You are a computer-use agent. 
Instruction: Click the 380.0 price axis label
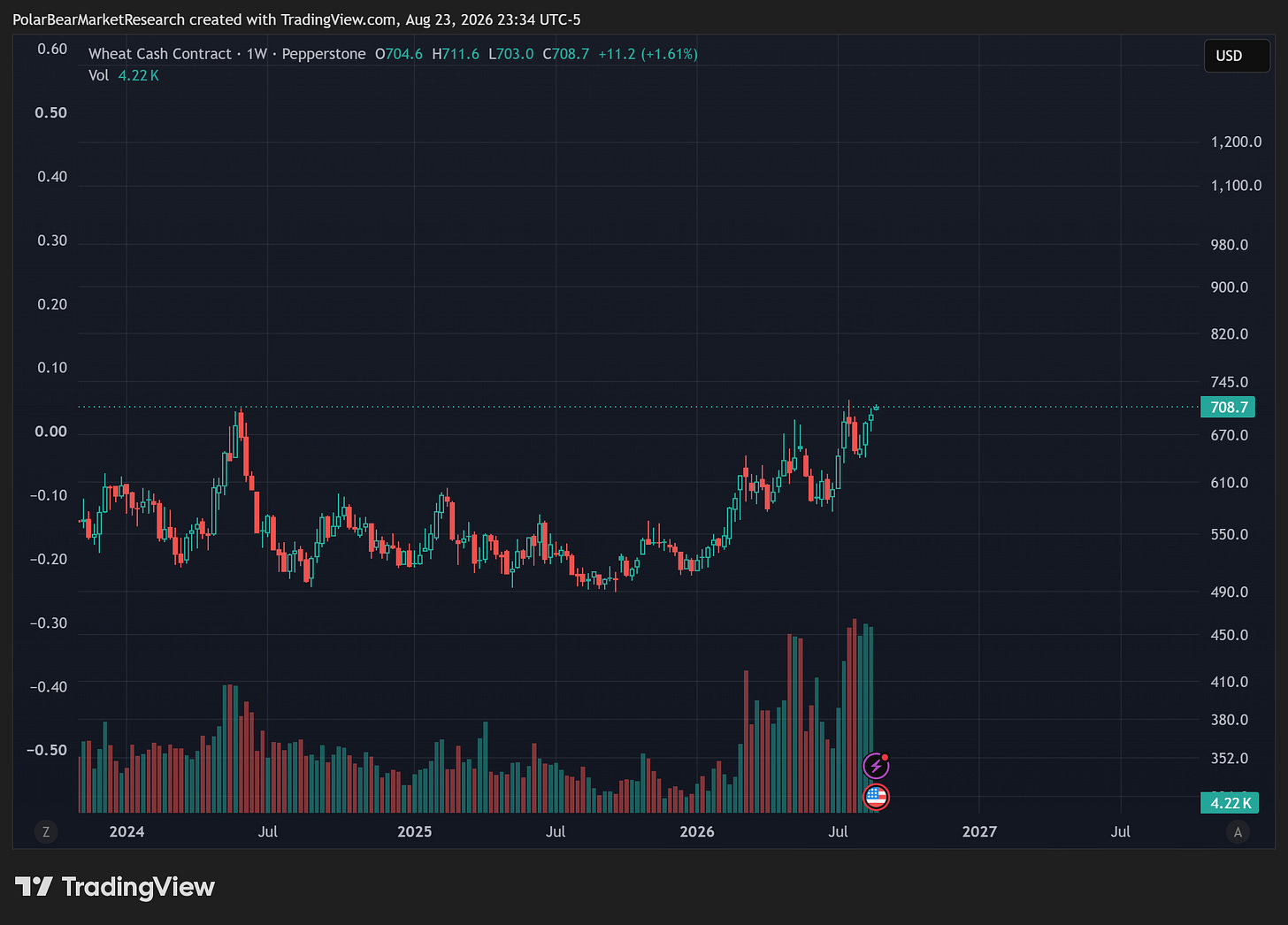pyautogui.click(x=1230, y=719)
